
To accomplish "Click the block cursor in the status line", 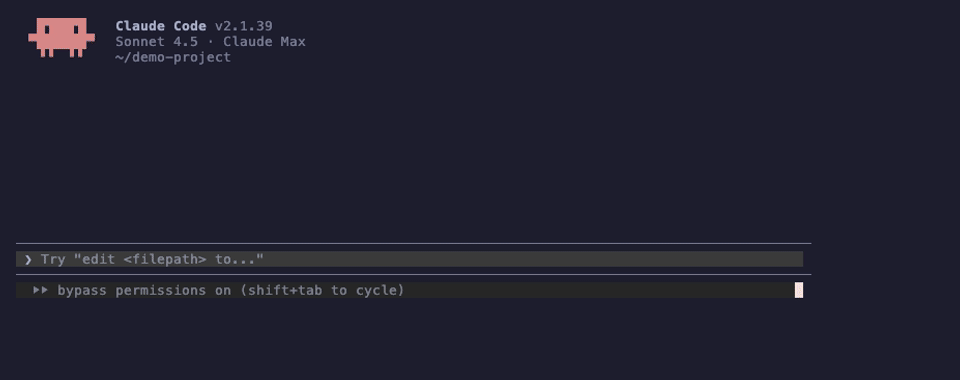I will tap(799, 290).
